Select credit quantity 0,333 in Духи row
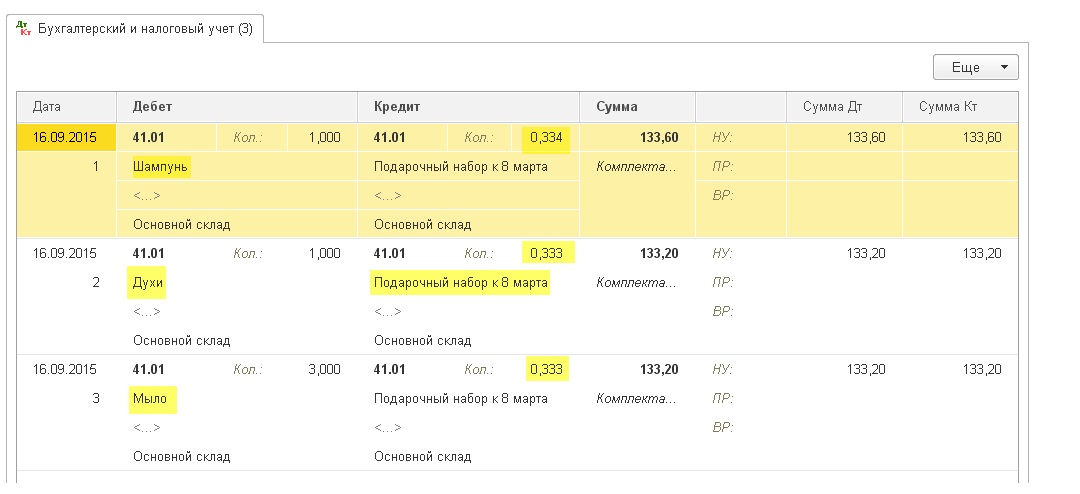The height and width of the screenshot is (494, 1080). 546,254
